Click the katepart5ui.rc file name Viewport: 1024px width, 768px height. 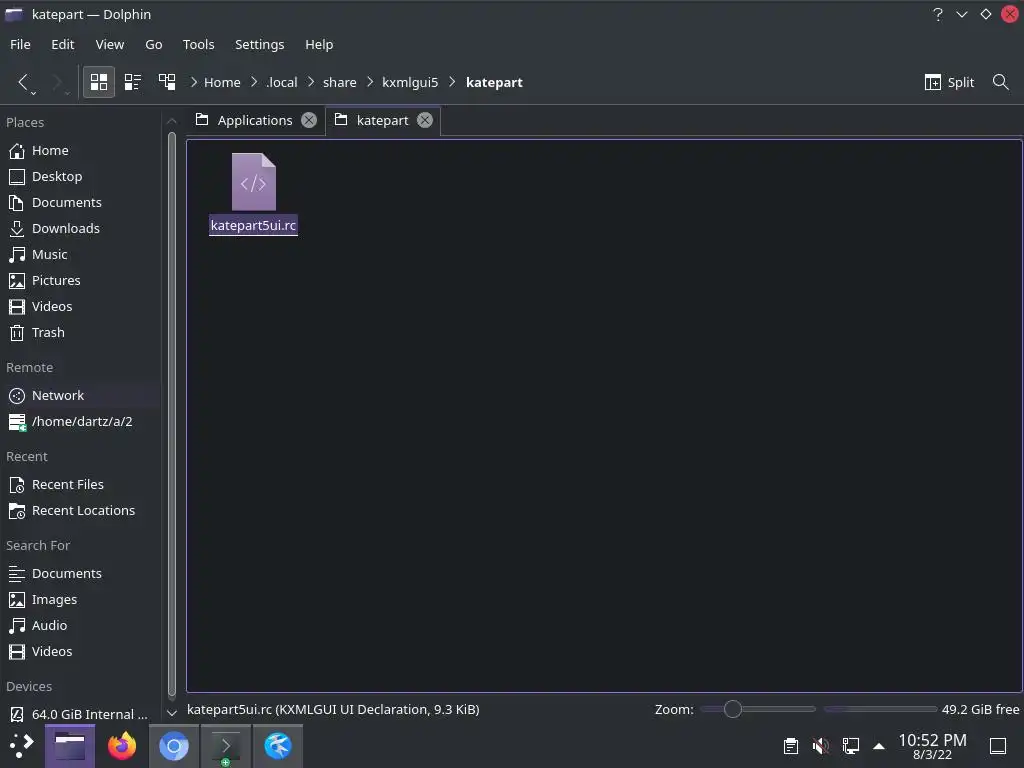point(253,225)
